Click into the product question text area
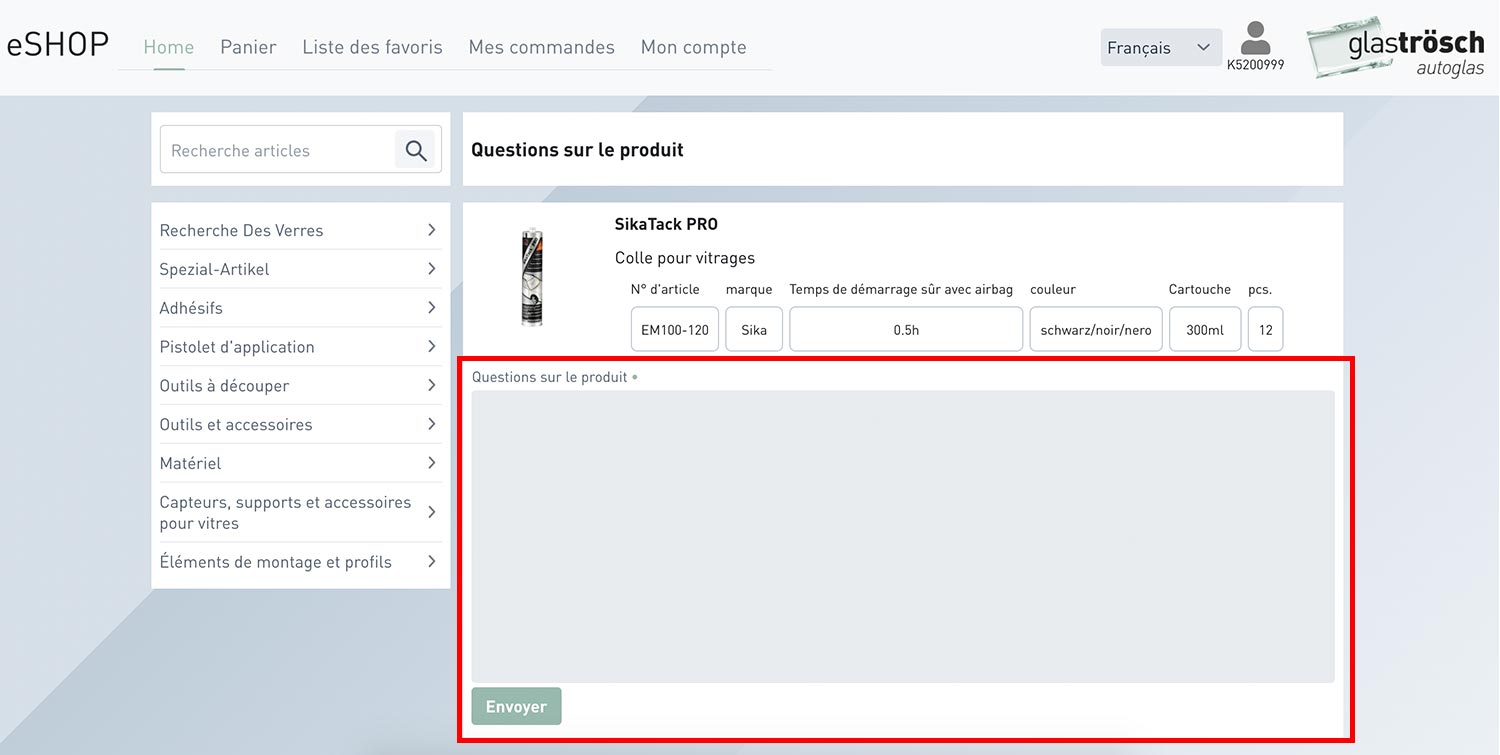Viewport: 1500px width, 755px height. tap(903, 537)
